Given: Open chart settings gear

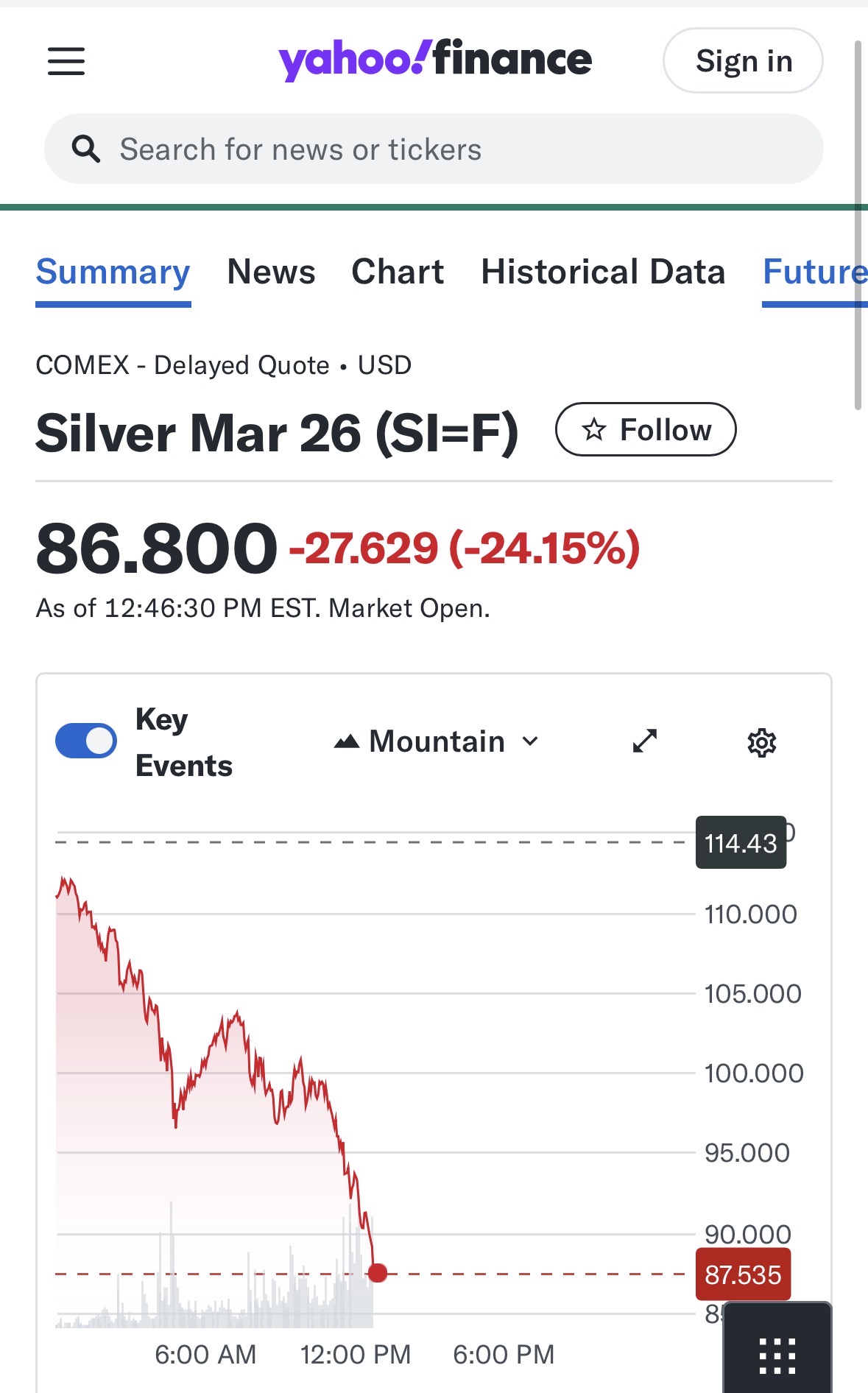Looking at the screenshot, I should coord(762,743).
